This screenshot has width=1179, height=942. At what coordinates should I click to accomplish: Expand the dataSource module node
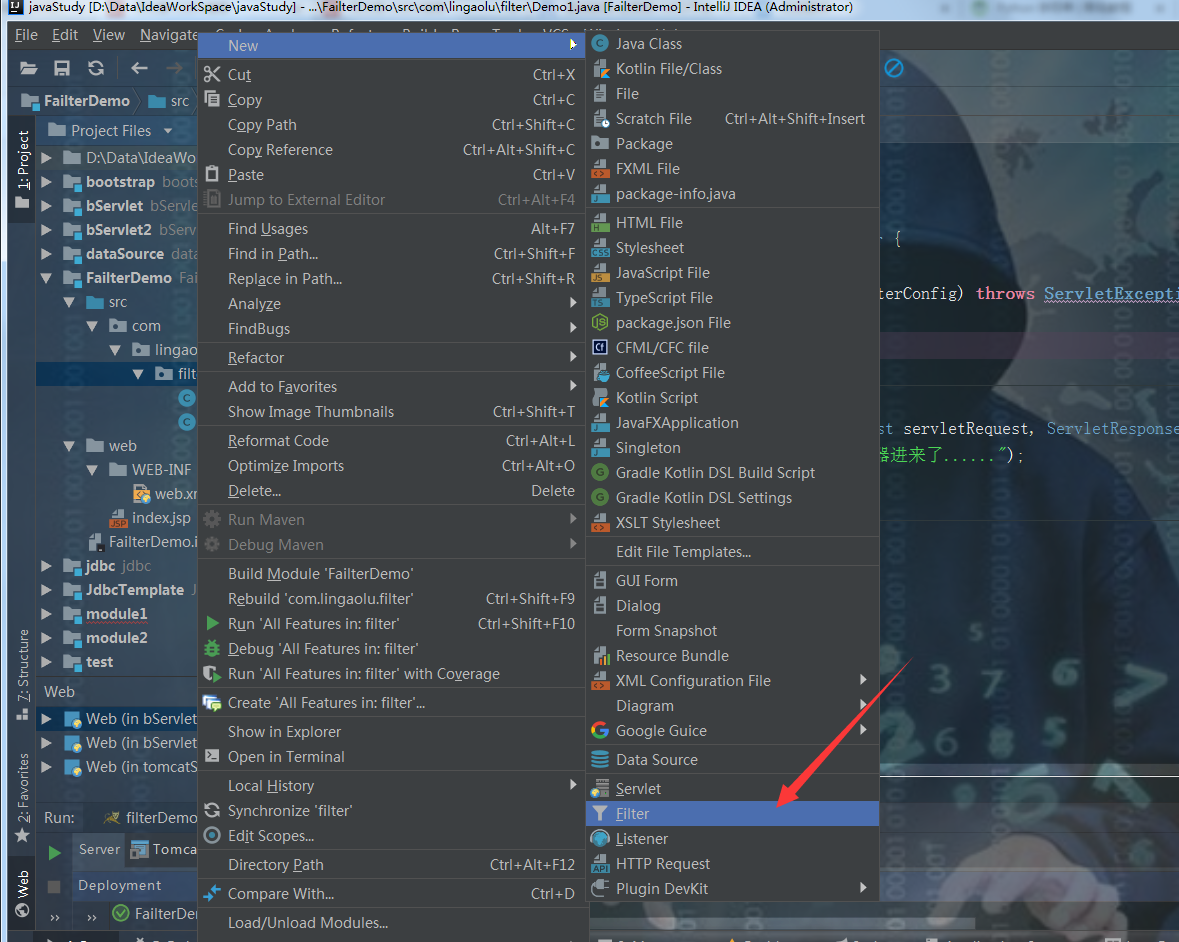click(x=47, y=254)
